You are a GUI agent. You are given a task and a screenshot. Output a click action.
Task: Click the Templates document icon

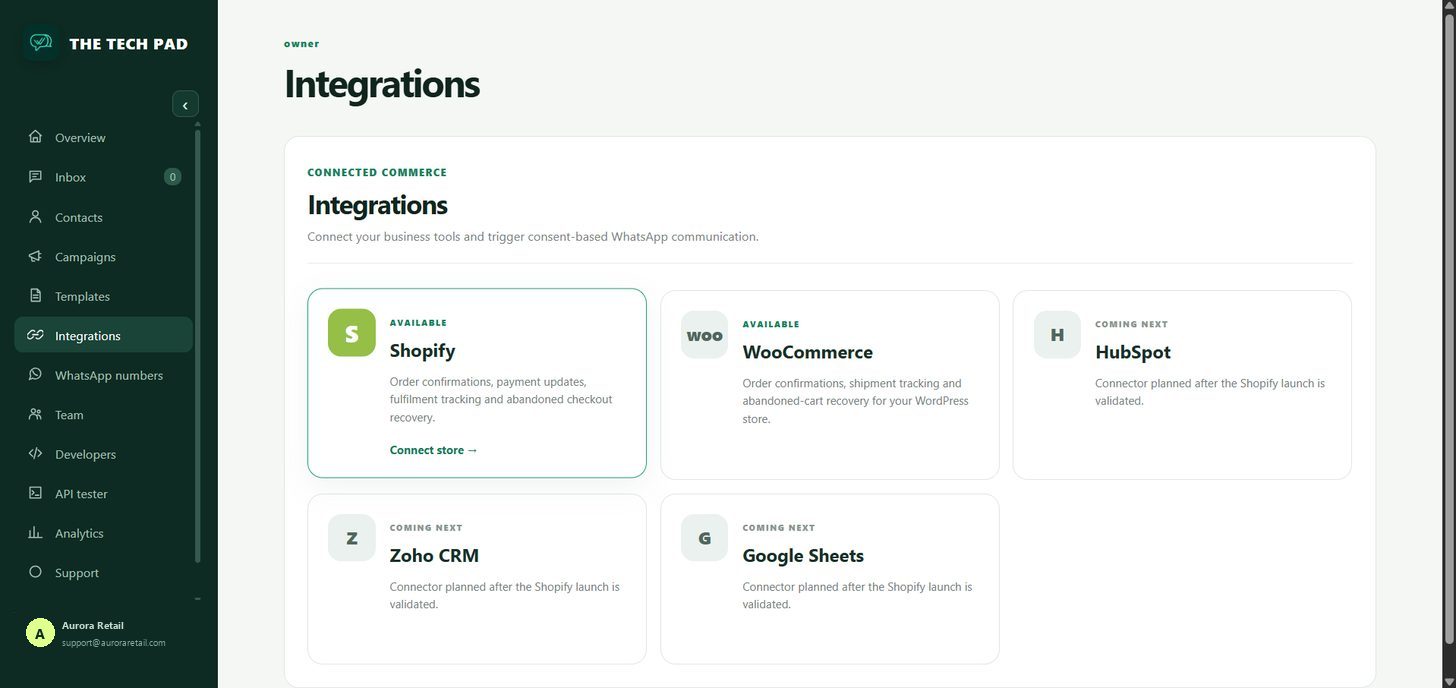point(36,296)
